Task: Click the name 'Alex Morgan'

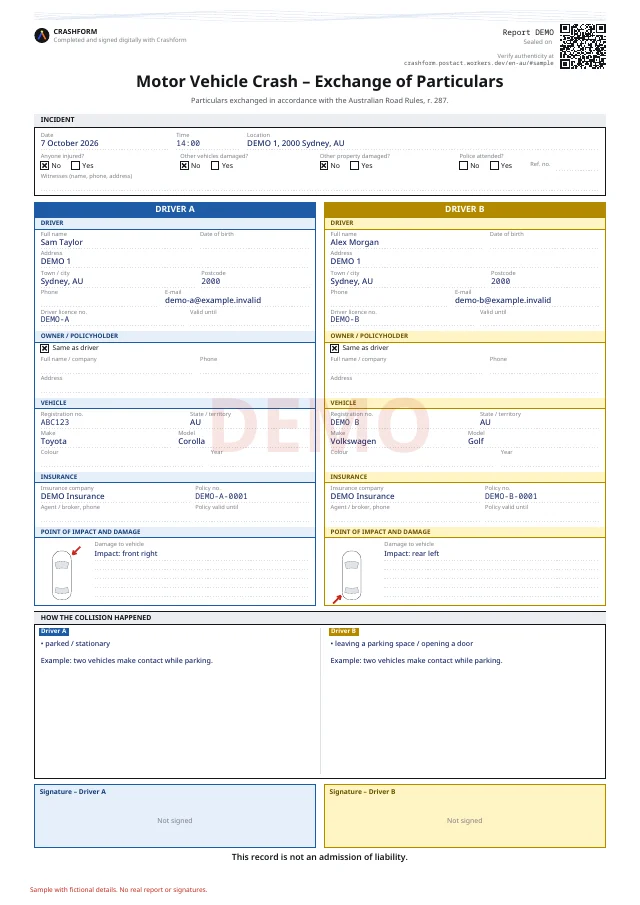Action: (x=354, y=242)
